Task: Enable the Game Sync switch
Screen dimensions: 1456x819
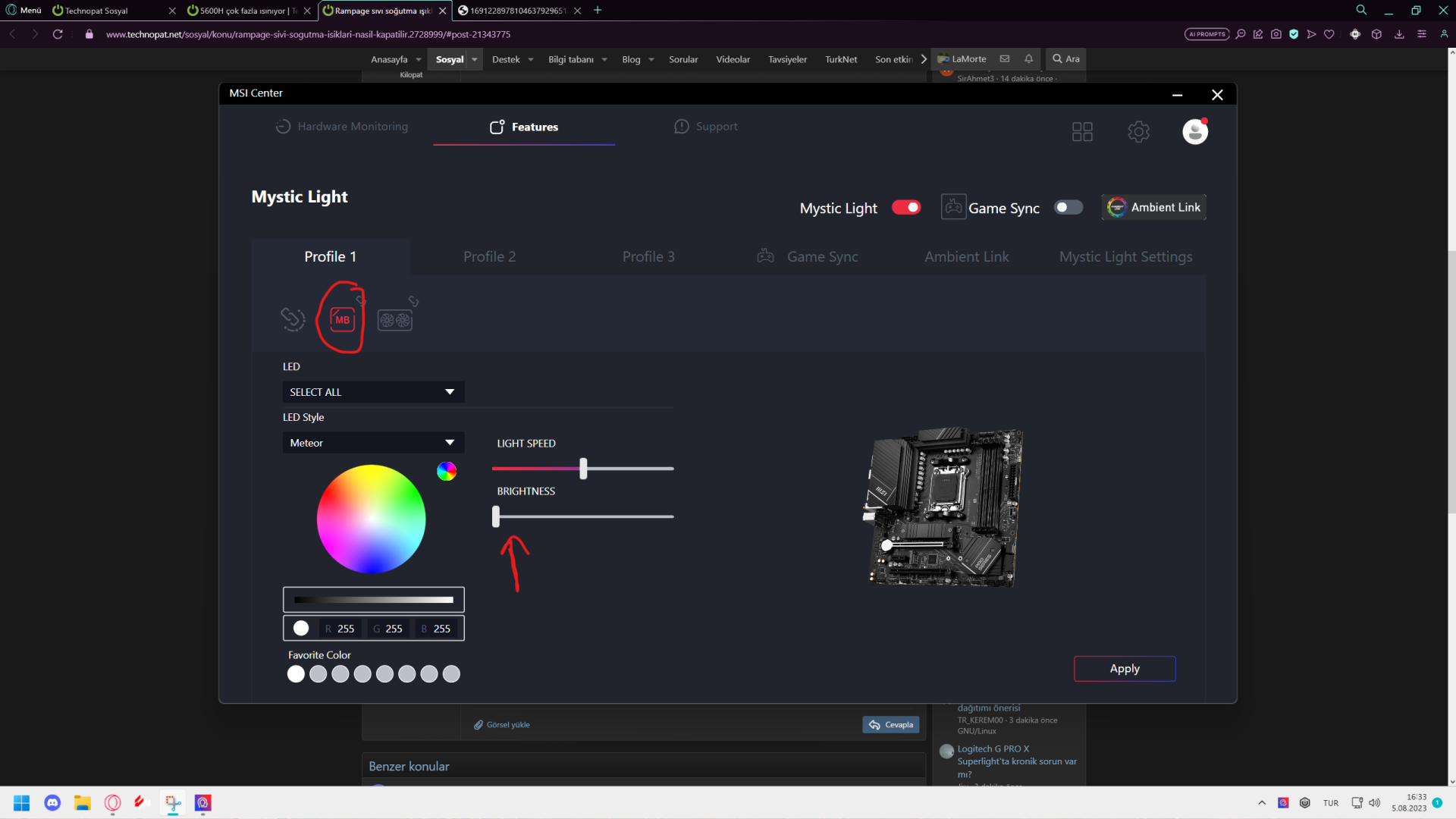Action: pos(1068,208)
